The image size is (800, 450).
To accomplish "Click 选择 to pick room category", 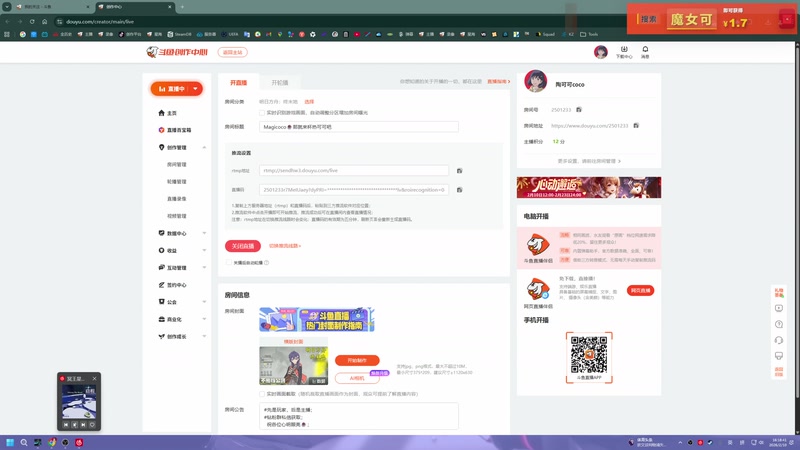I will (309, 102).
